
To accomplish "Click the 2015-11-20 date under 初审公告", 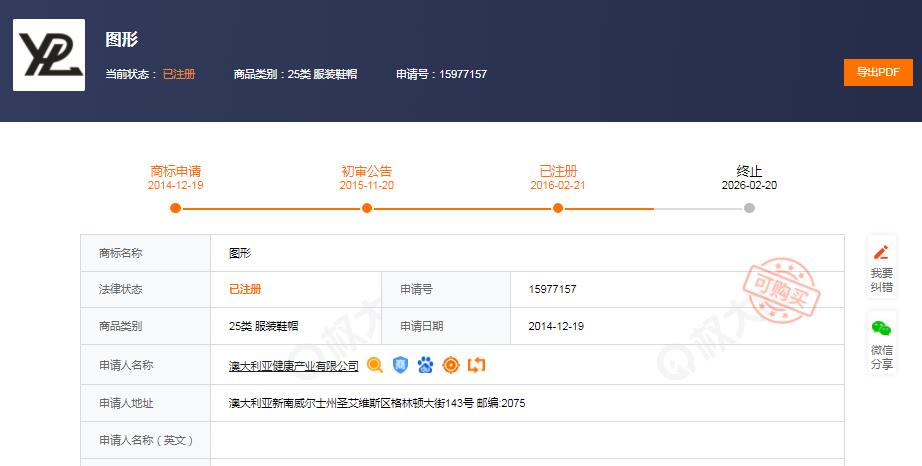I will click(366, 185).
